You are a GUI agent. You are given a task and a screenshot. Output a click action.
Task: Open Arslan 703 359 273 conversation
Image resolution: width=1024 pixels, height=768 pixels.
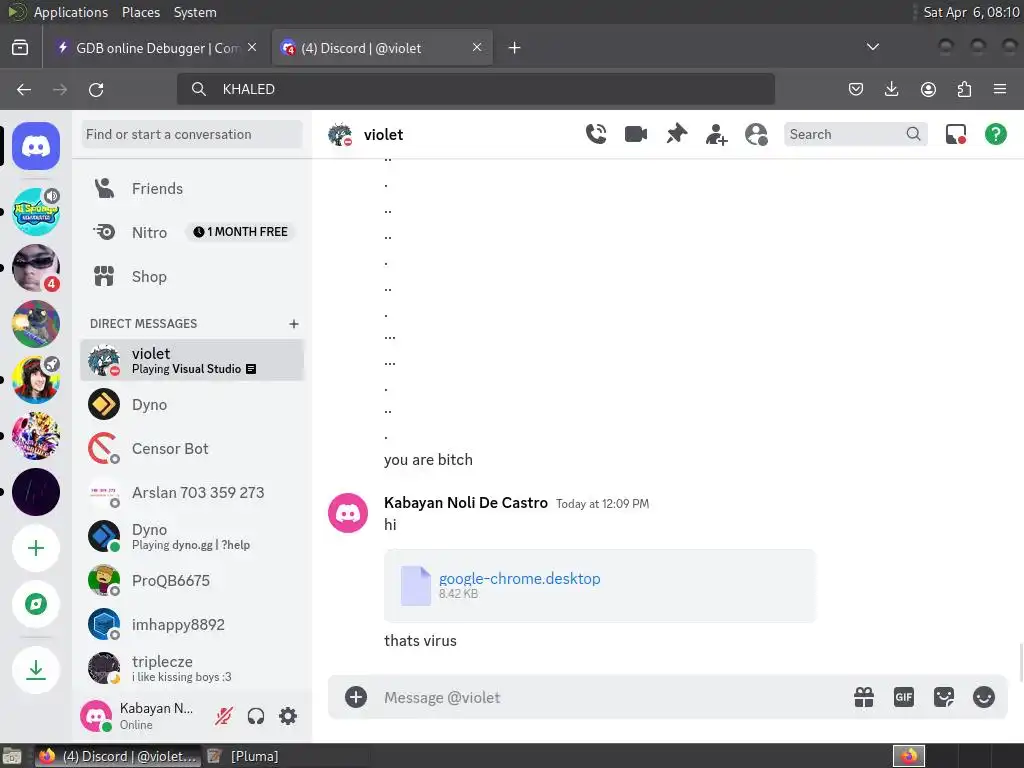[192, 492]
